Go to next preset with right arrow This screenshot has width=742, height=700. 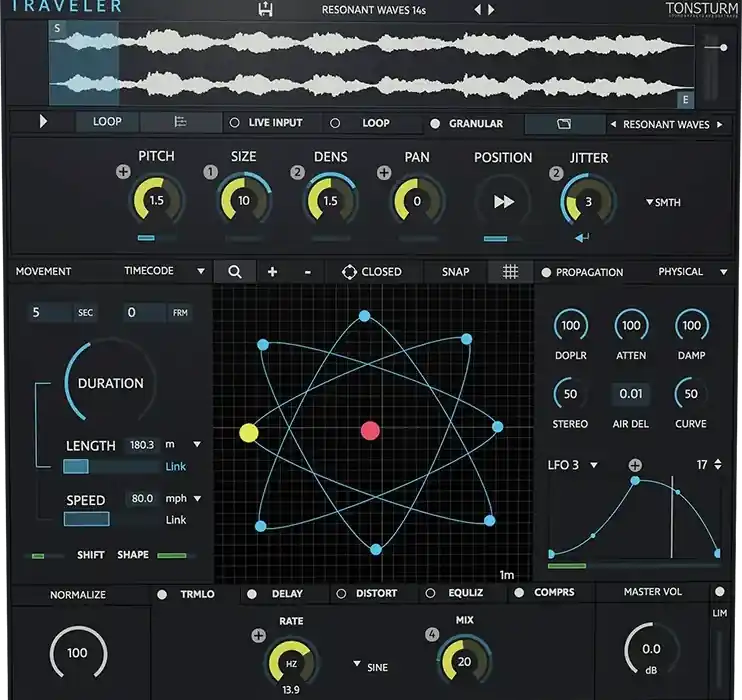[x=491, y=9]
